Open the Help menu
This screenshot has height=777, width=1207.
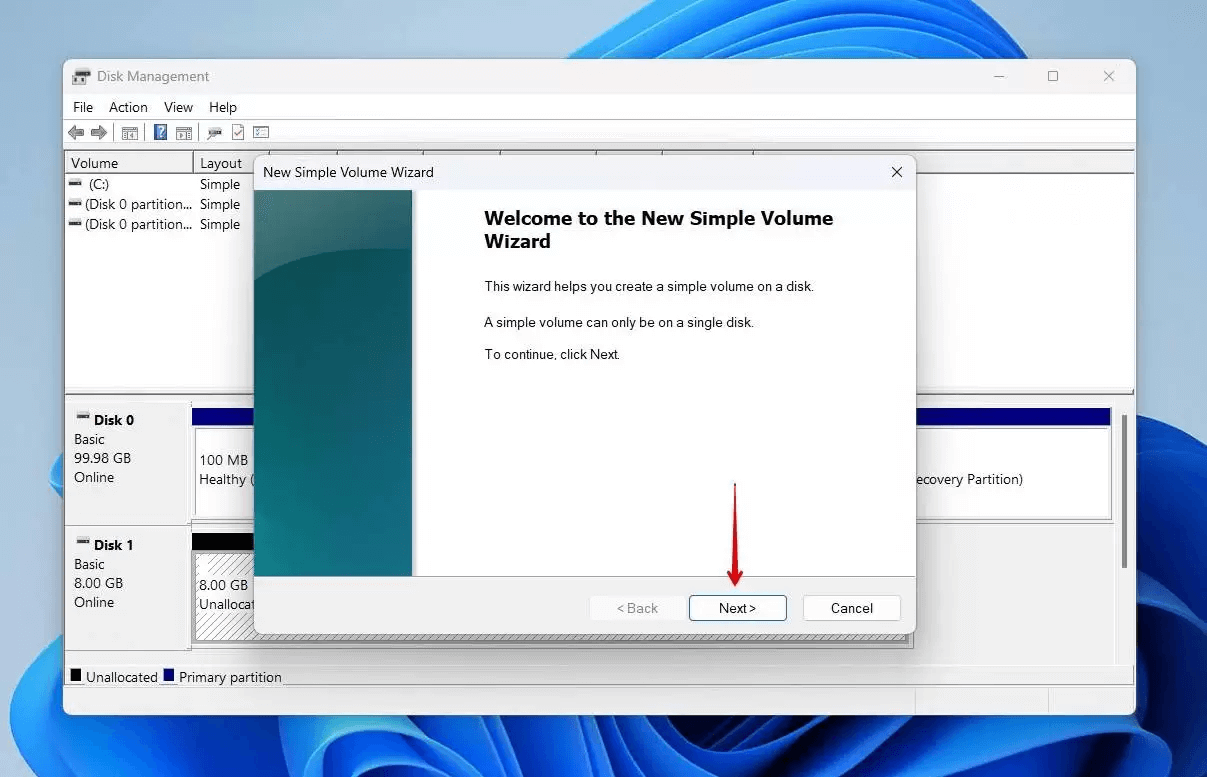223,107
